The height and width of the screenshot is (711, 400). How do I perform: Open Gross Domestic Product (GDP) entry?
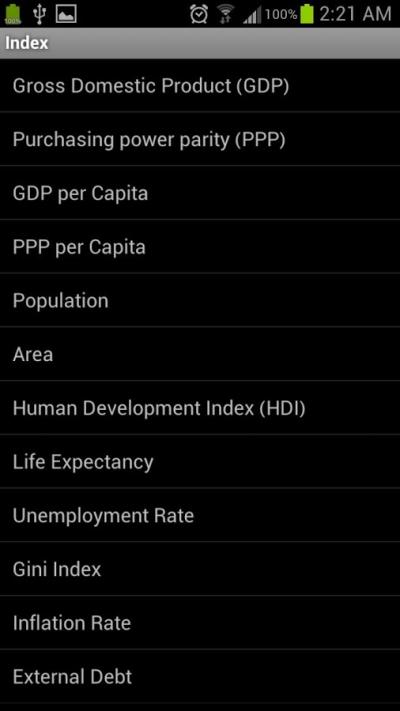[200, 86]
